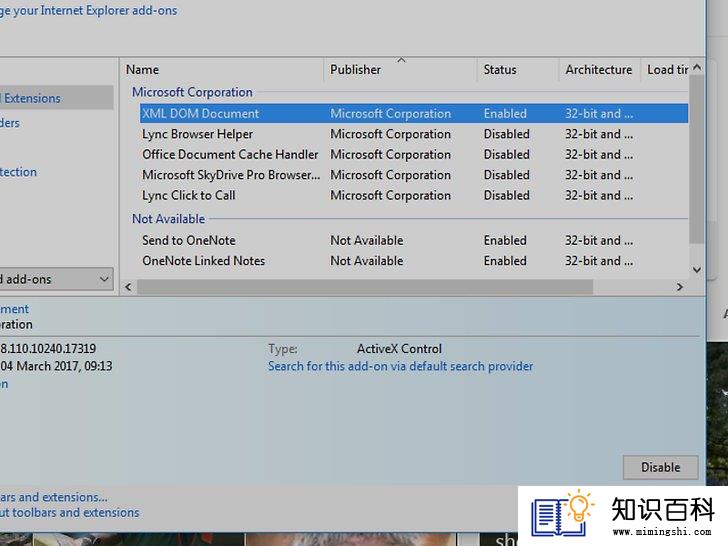The width and height of the screenshot is (728, 546).
Task: Select the XML DOM Document add-on row
Action: click(414, 114)
